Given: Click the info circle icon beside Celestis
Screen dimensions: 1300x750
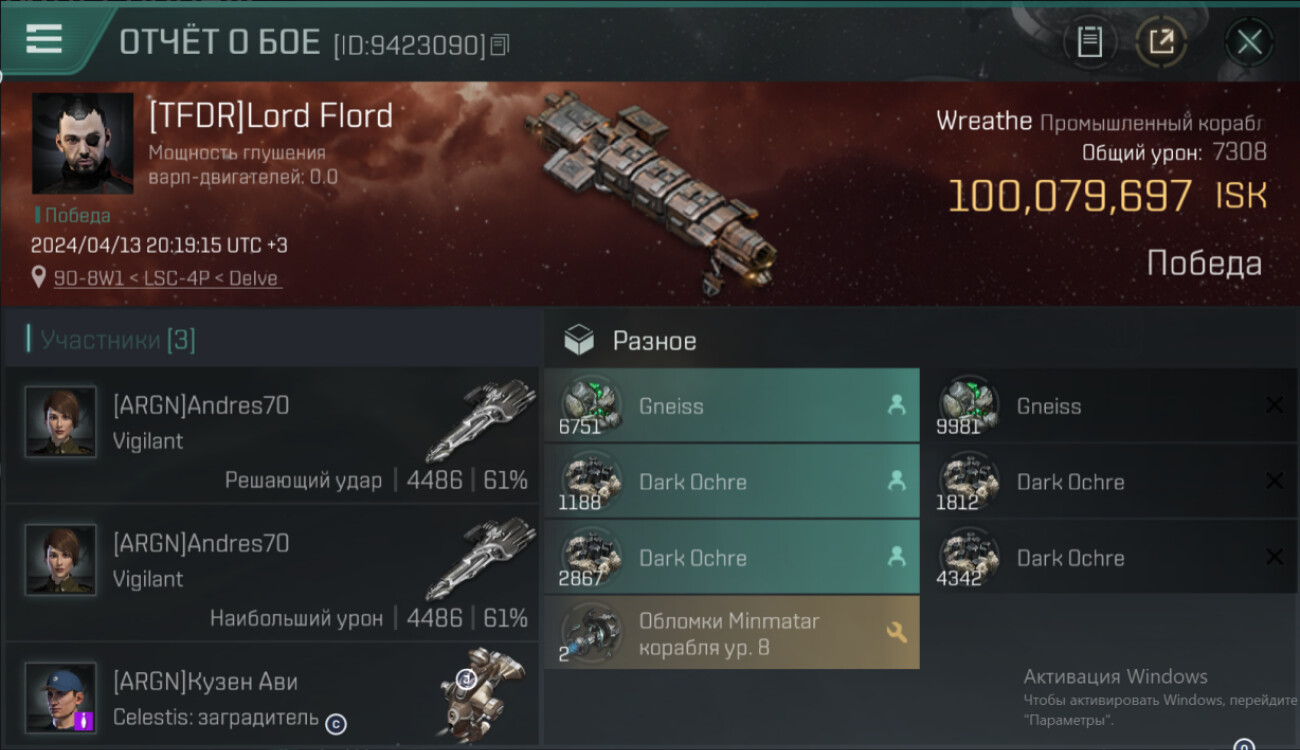Looking at the screenshot, I should pyautogui.click(x=336, y=724).
